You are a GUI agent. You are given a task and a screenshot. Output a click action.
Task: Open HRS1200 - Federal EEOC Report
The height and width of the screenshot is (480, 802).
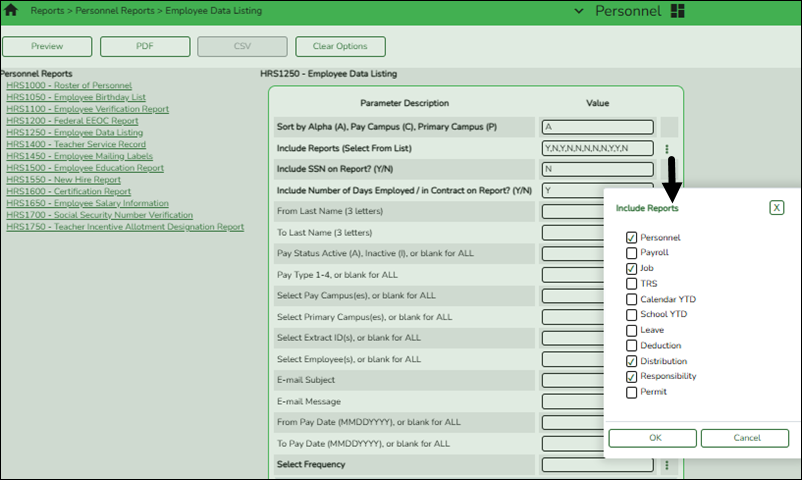(x=72, y=121)
